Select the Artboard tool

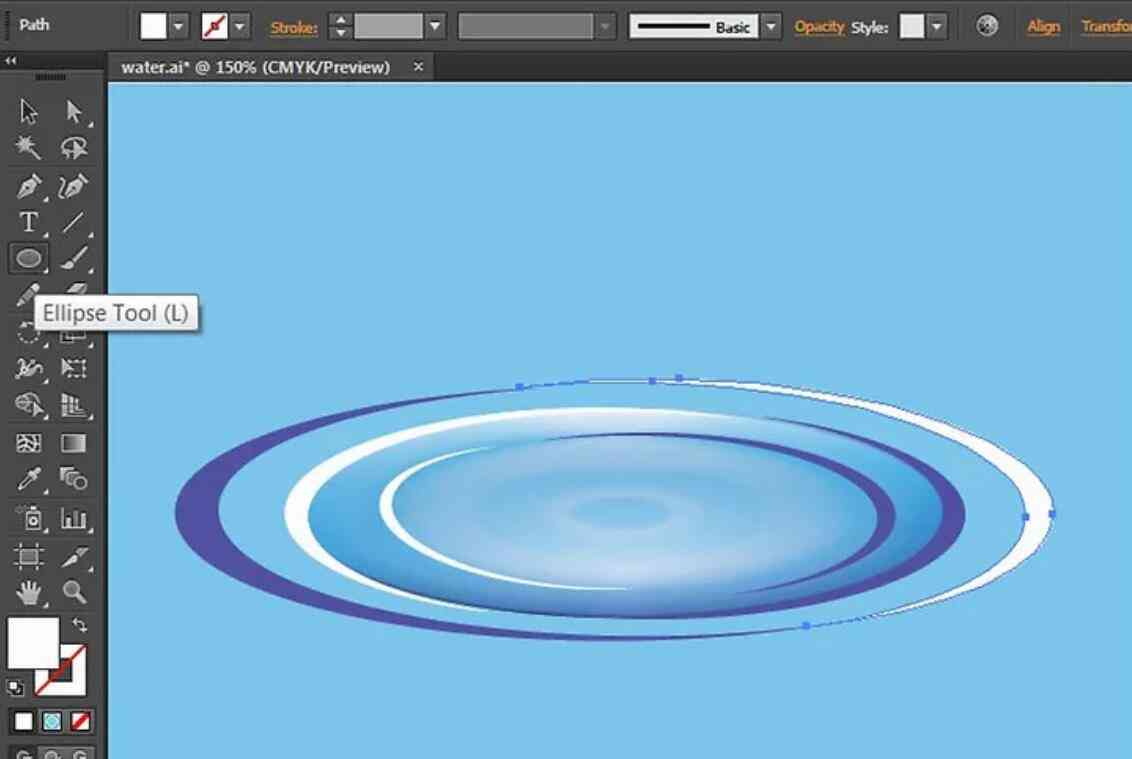pos(29,556)
